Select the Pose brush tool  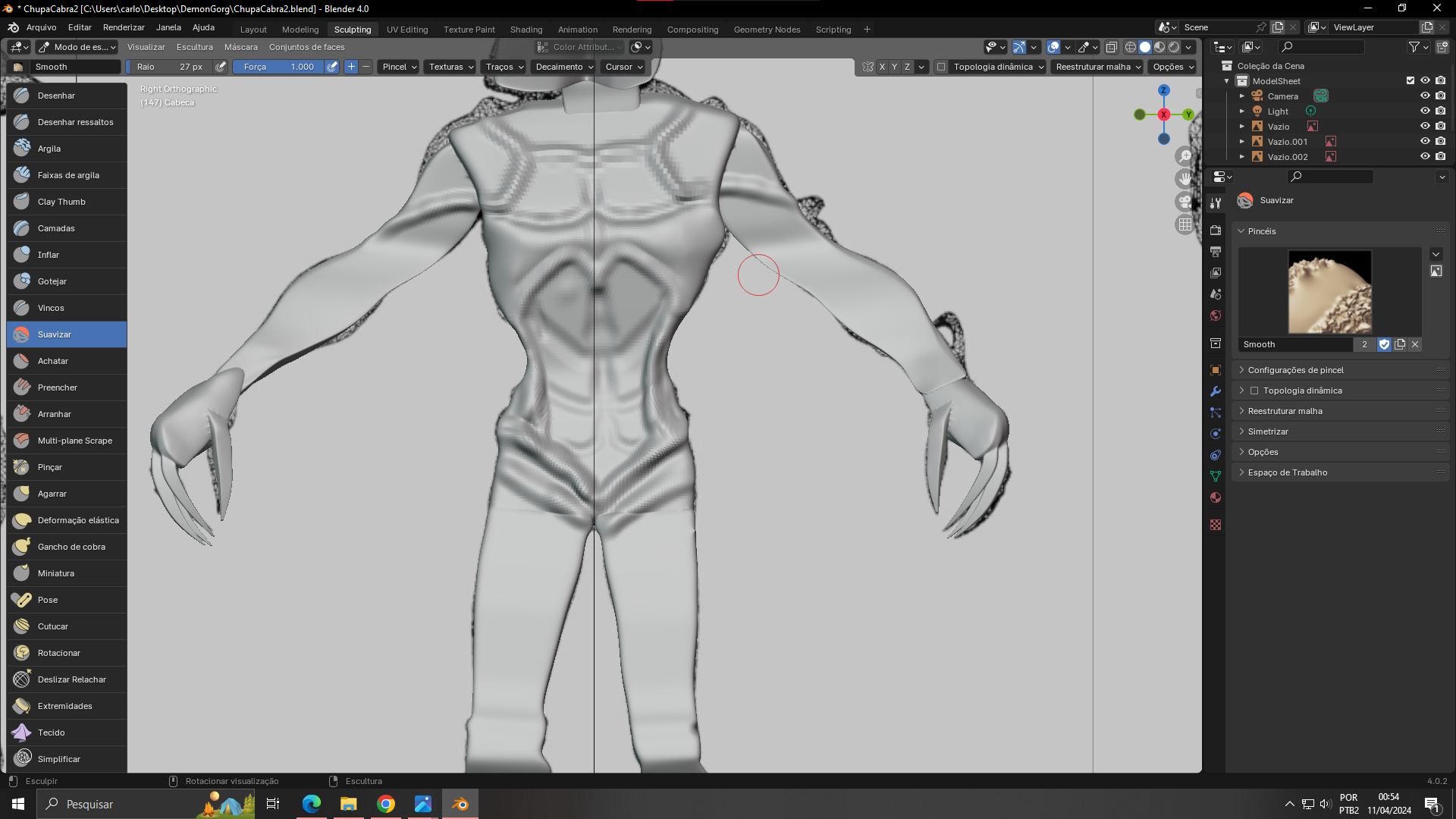(x=48, y=600)
